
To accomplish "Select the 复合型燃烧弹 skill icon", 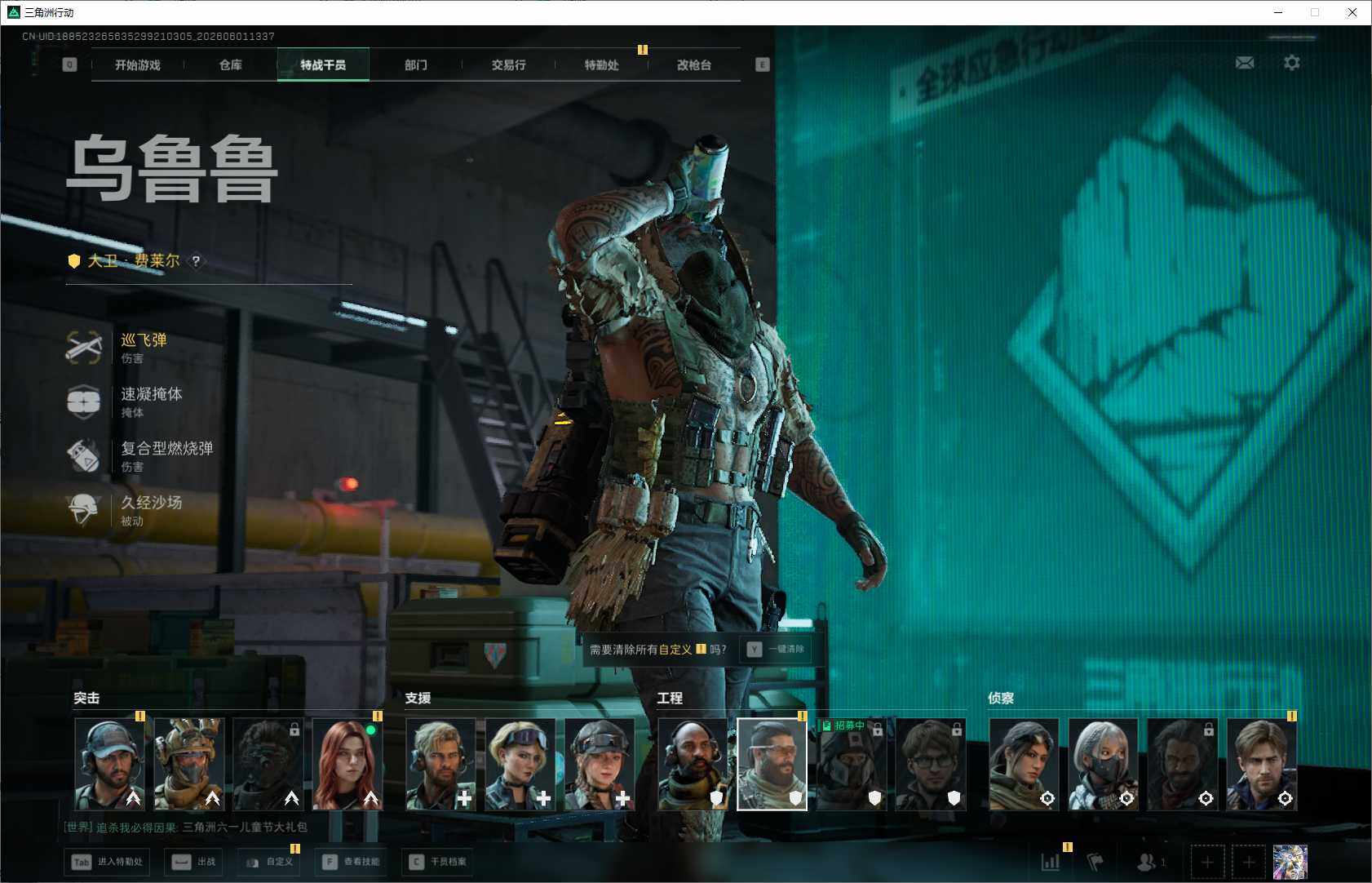I will coord(83,456).
